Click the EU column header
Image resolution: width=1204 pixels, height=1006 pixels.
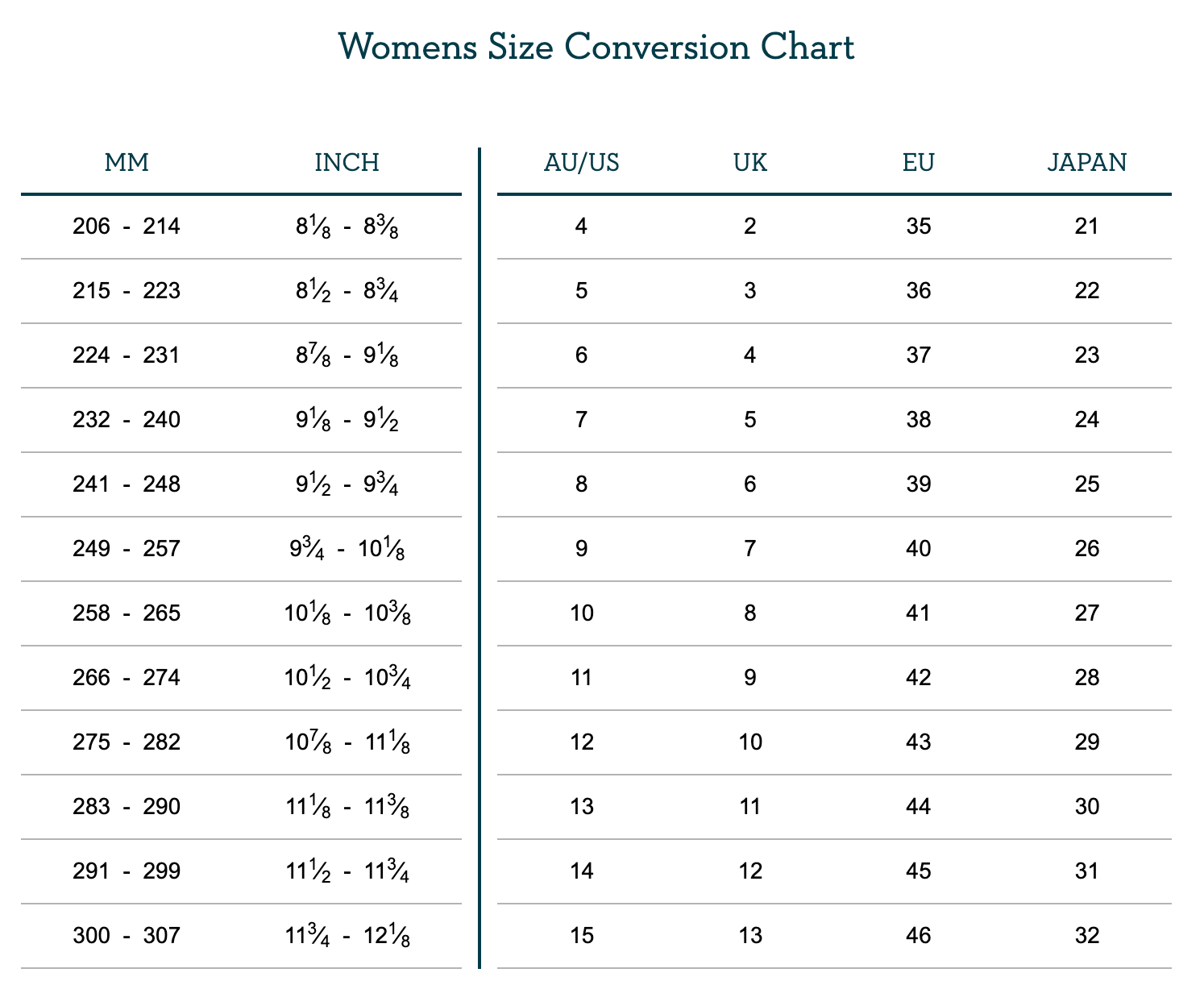point(918,163)
